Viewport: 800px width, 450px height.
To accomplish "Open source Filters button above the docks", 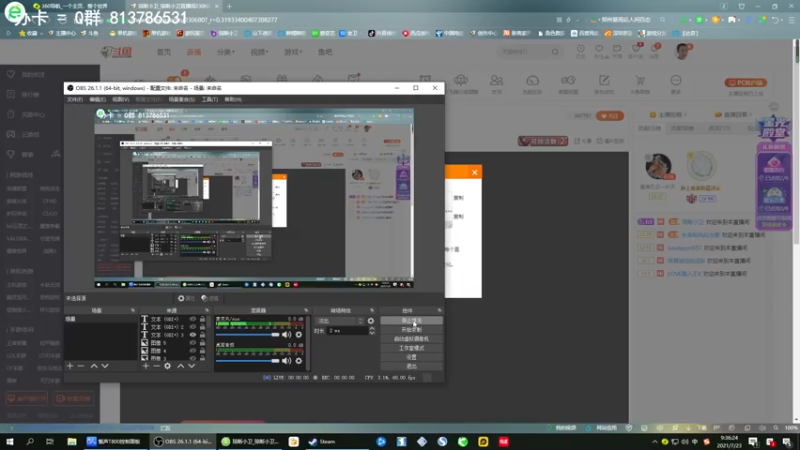I will [x=210, y=298].
